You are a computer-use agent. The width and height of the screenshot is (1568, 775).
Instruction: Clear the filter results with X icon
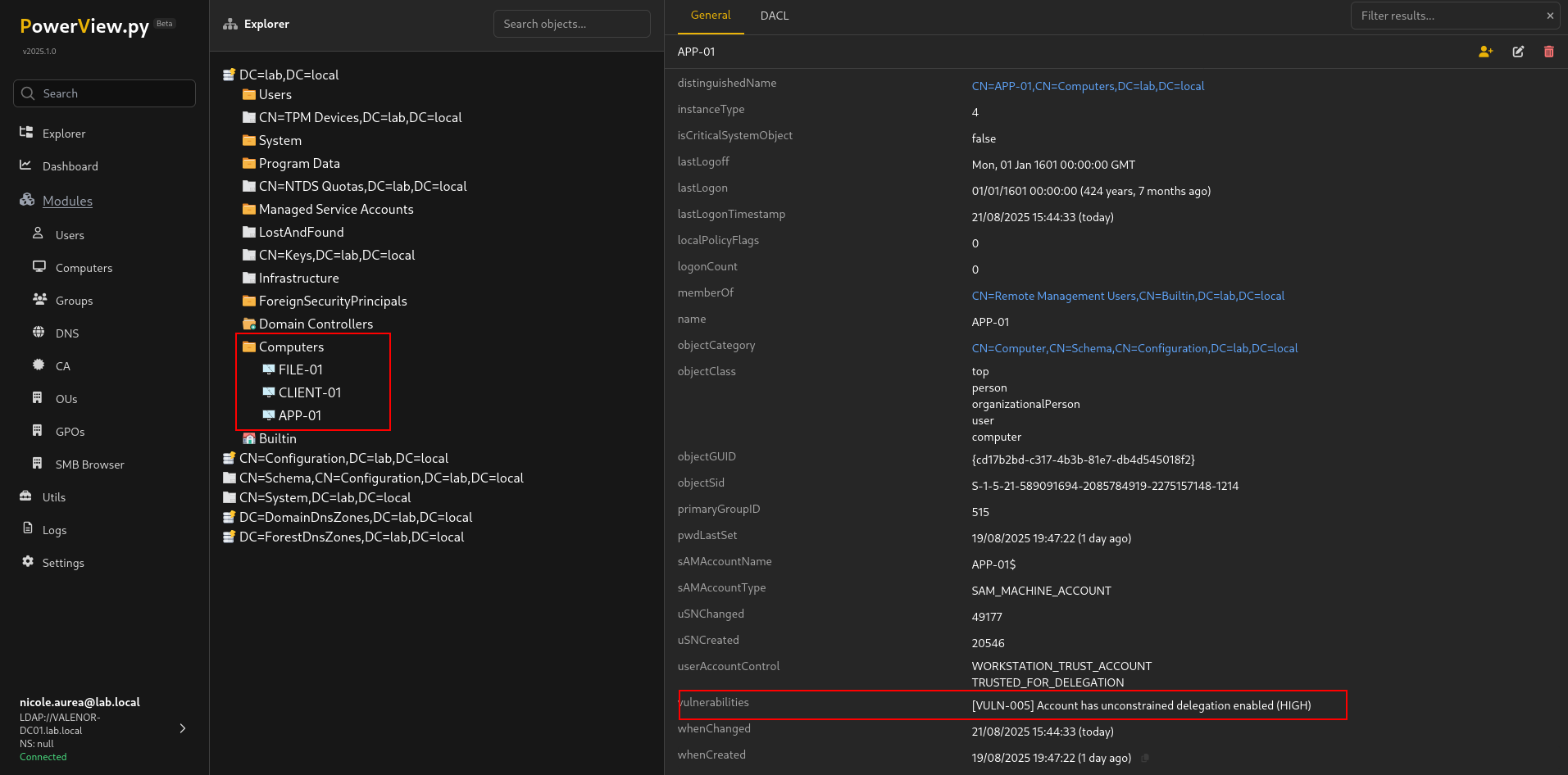pos(1550,16)
